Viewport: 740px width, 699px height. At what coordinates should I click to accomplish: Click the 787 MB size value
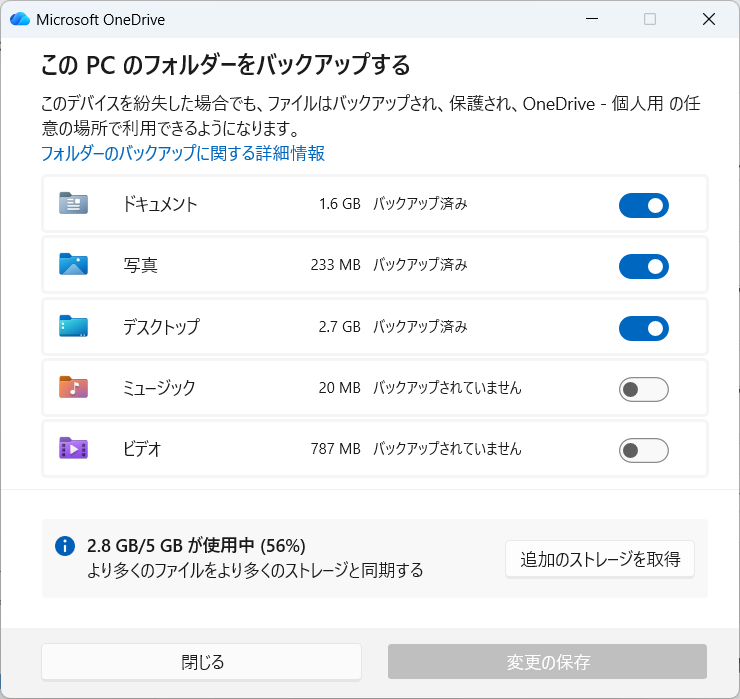[336, 448]
